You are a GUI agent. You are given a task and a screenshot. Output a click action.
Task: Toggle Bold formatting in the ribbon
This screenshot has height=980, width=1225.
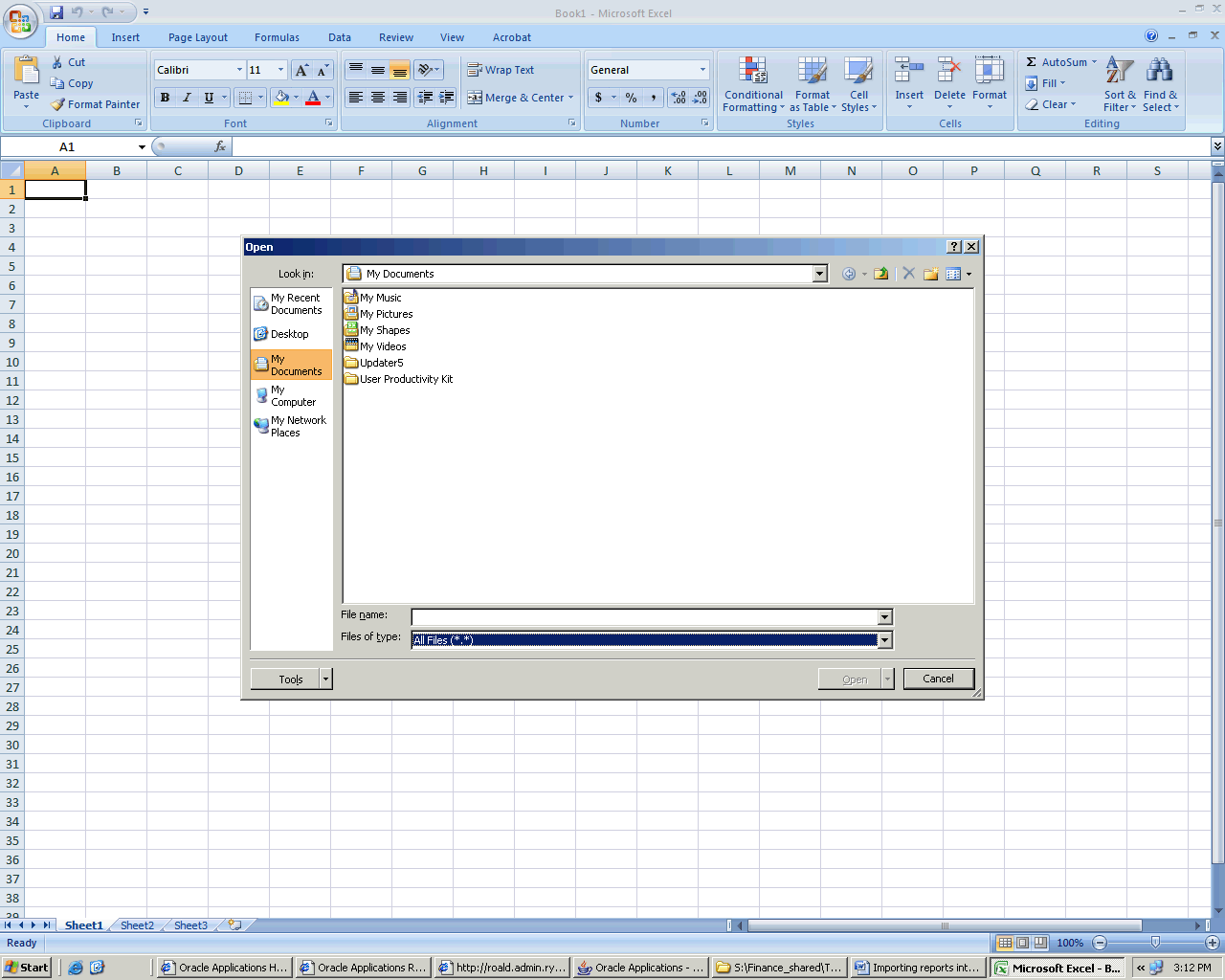click(165, 98)
